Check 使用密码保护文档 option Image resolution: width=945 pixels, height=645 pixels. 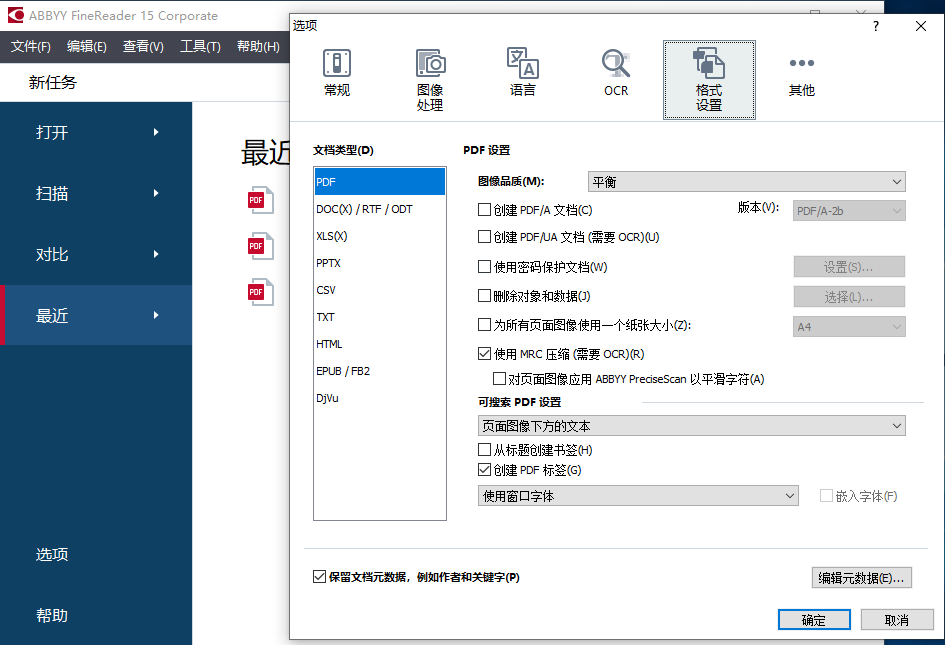pos(486,266)
